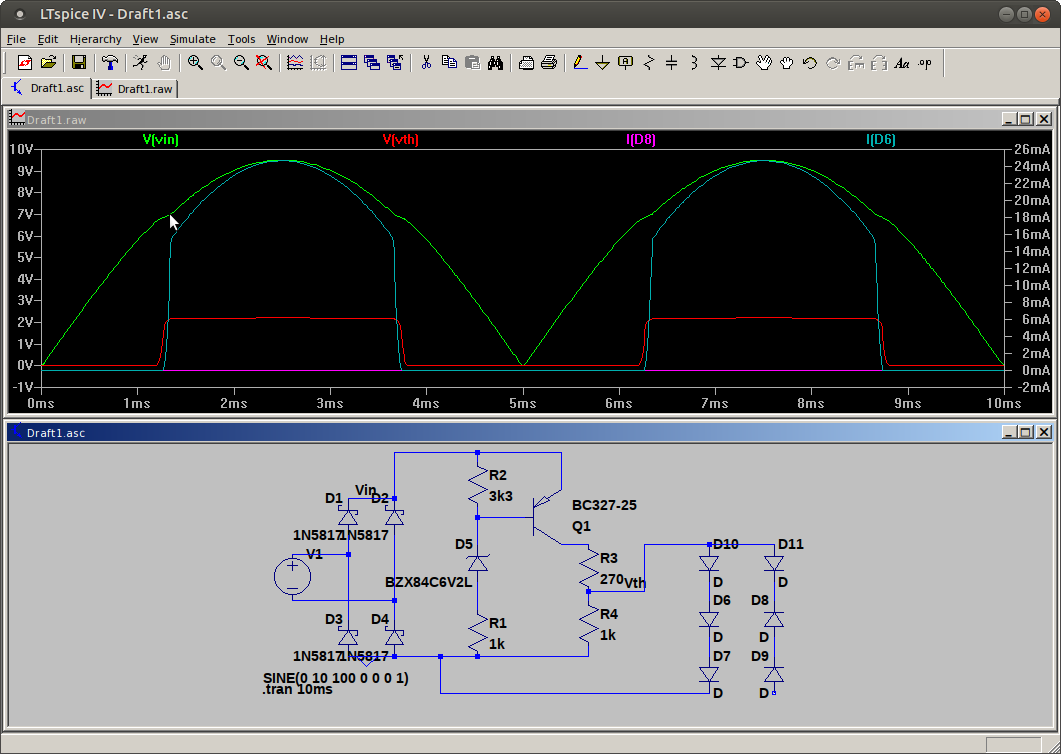Open the Hierarchy menu

click(x=95, y=39)
